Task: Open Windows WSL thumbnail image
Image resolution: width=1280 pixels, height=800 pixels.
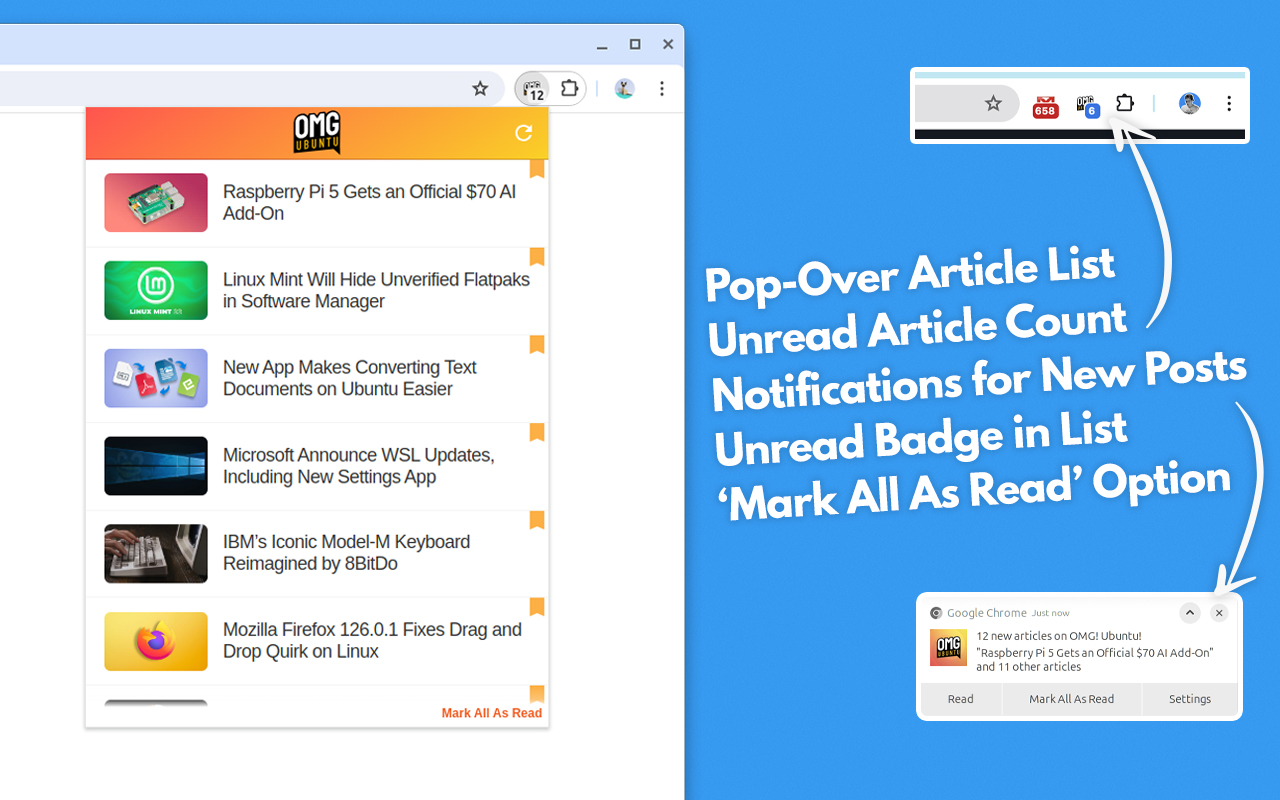Action: click(156, 466)
